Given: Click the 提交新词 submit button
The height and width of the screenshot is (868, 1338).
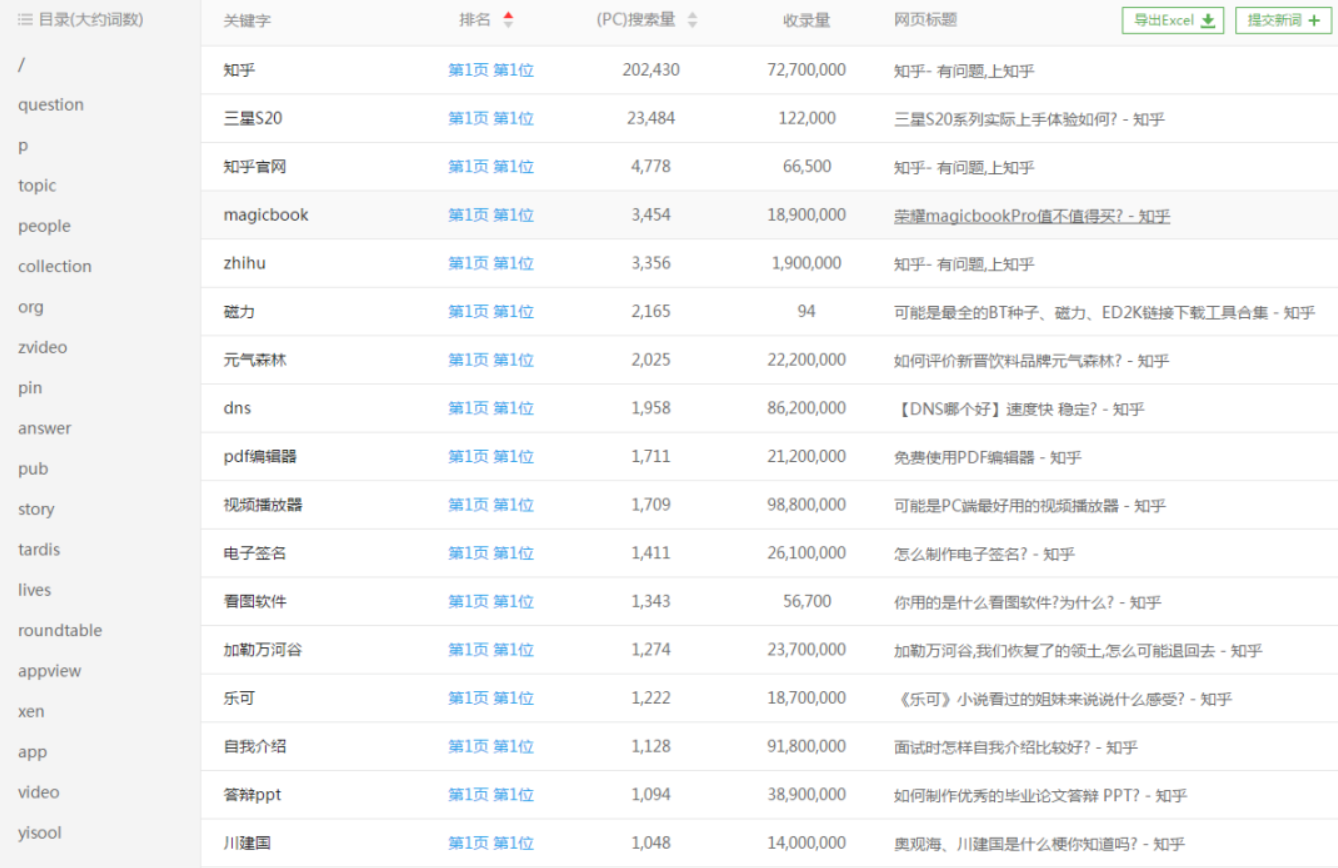Looking at the screenshot, I should (x=1284, y=20).
